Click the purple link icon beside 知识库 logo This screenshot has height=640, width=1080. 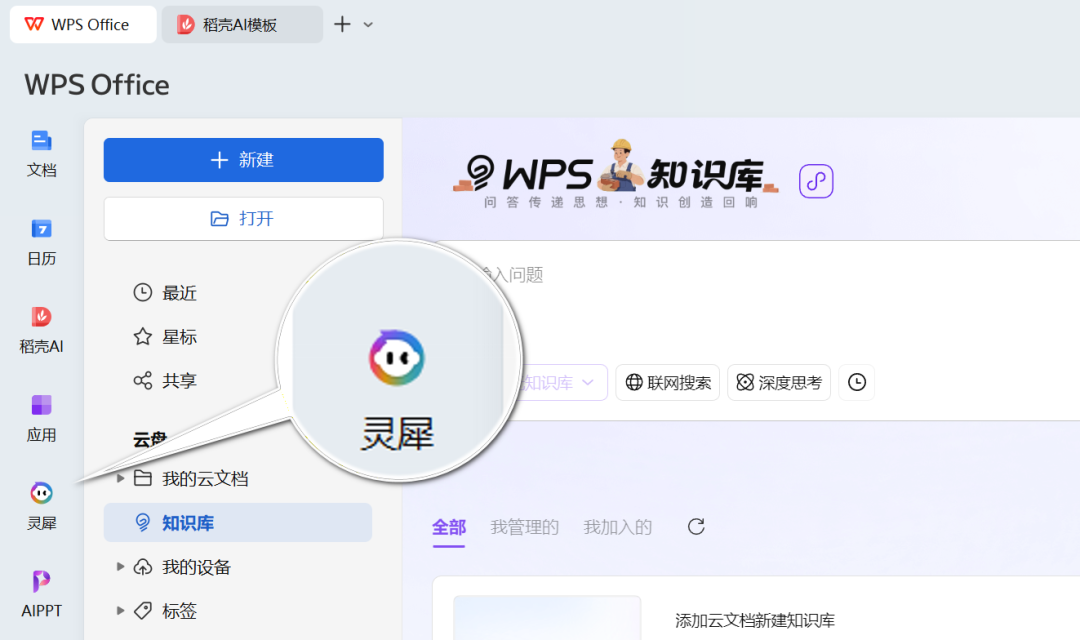816,181
